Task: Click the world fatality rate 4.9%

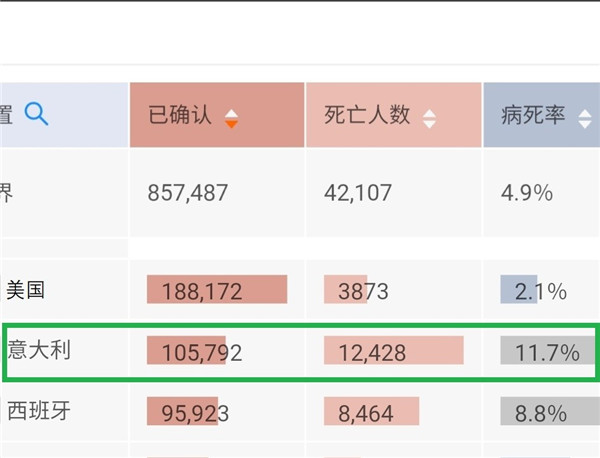Action: click(527, 192)
